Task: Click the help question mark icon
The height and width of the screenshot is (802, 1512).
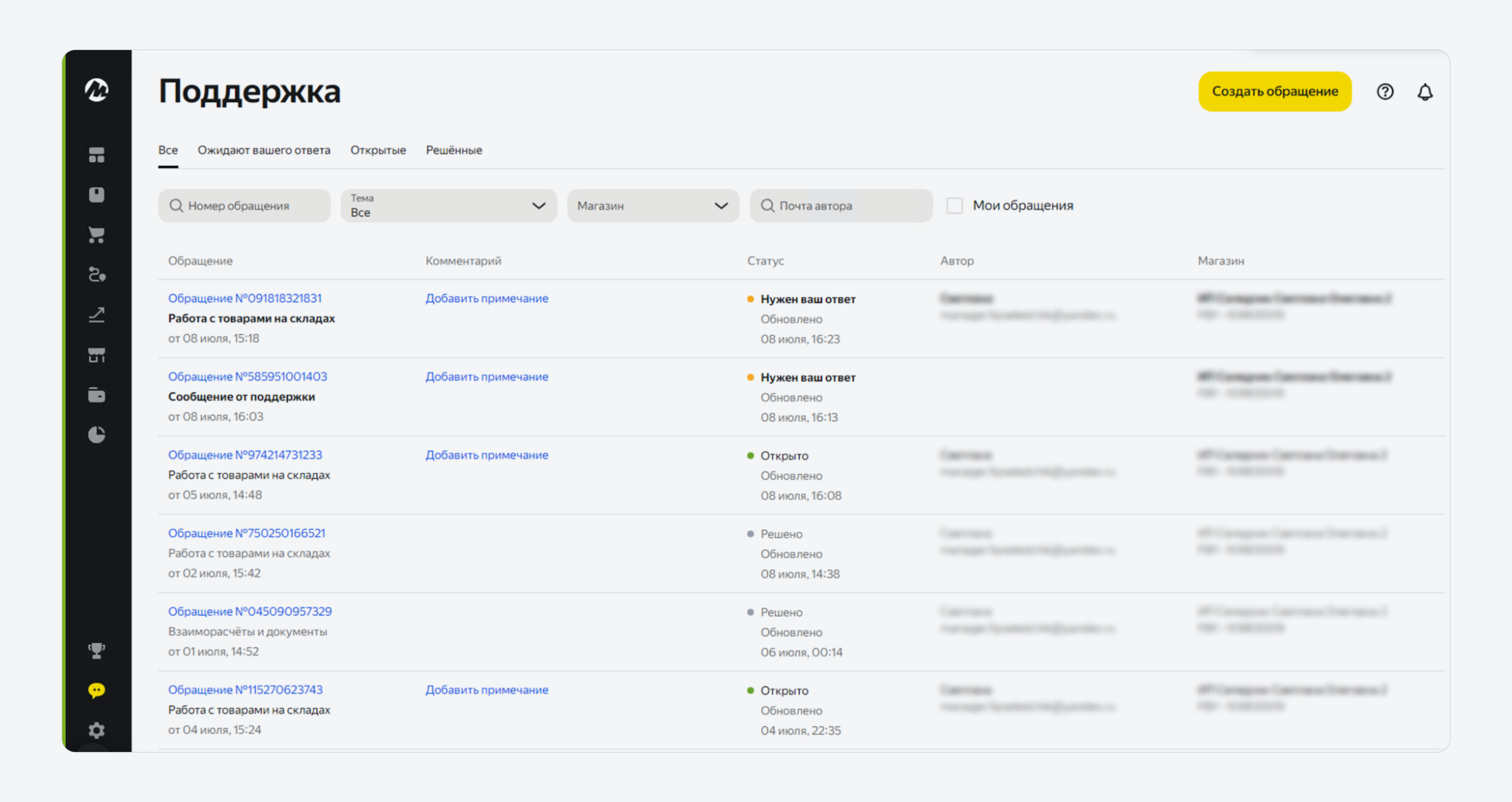Action: click(1385, 92)
